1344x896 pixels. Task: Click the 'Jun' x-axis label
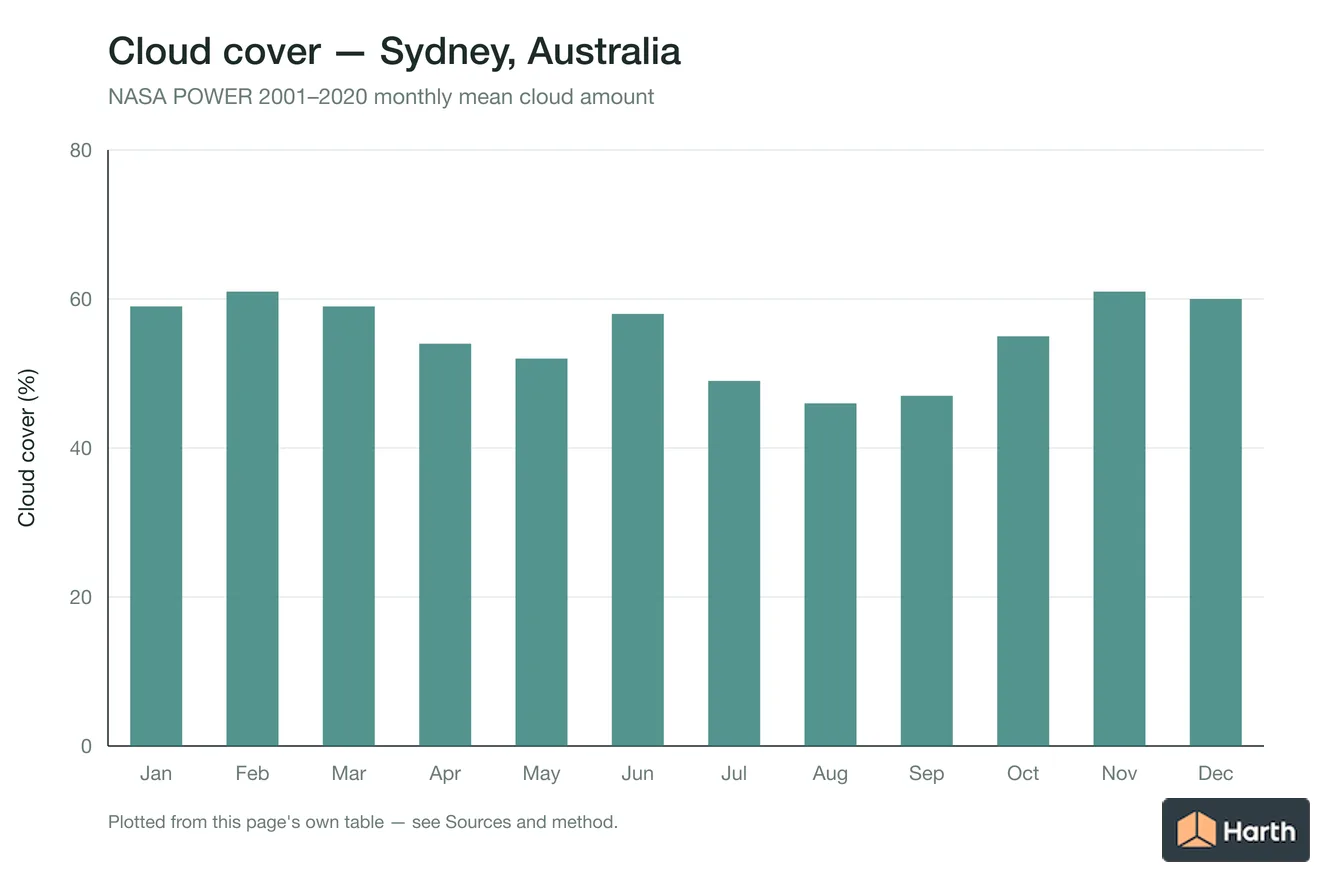pos(638,773)
